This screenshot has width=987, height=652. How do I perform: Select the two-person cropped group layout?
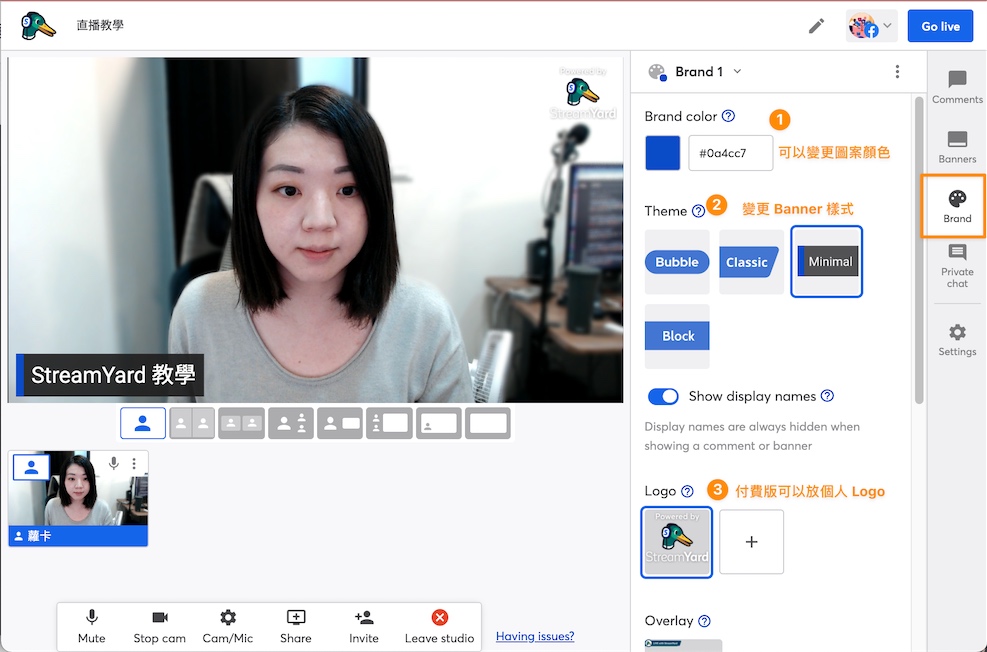pyautogui.click(x=241, y=423)
